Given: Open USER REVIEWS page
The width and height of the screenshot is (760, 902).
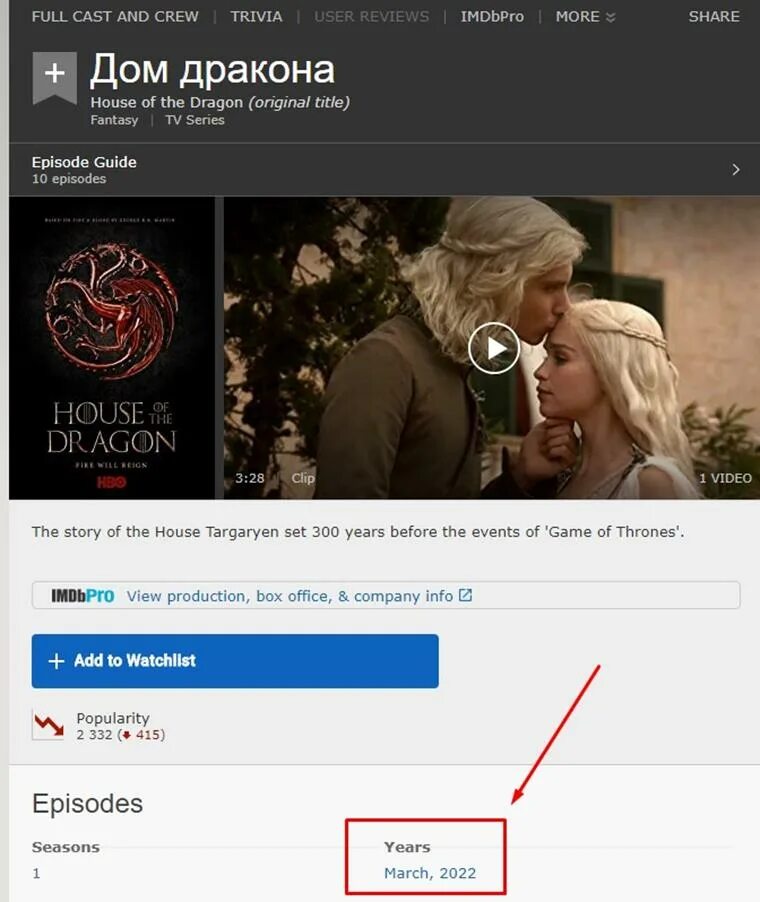Looking at the screenshot, I should pos(371,17).
